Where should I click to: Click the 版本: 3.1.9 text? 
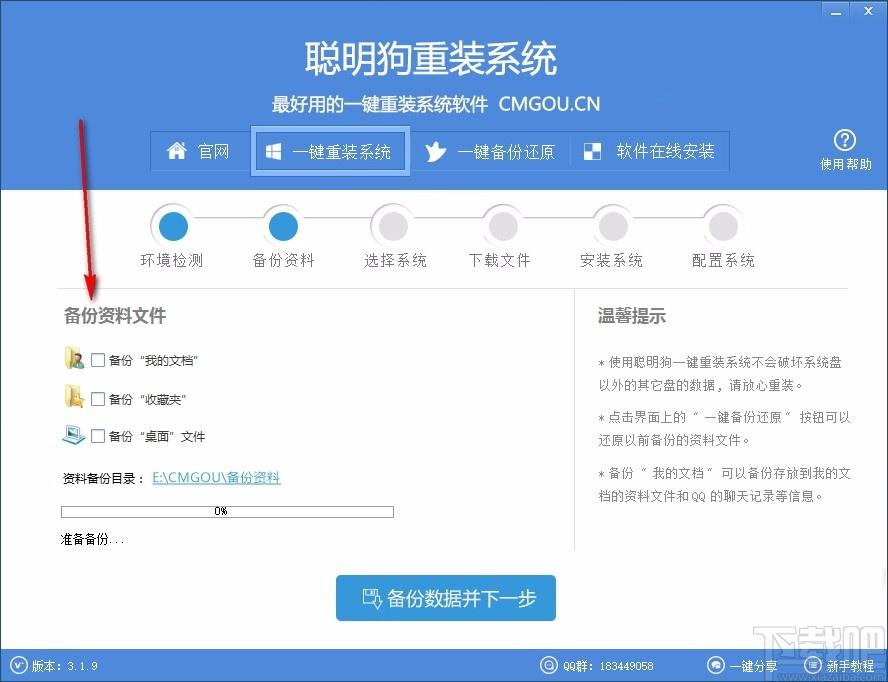point(65,666)
